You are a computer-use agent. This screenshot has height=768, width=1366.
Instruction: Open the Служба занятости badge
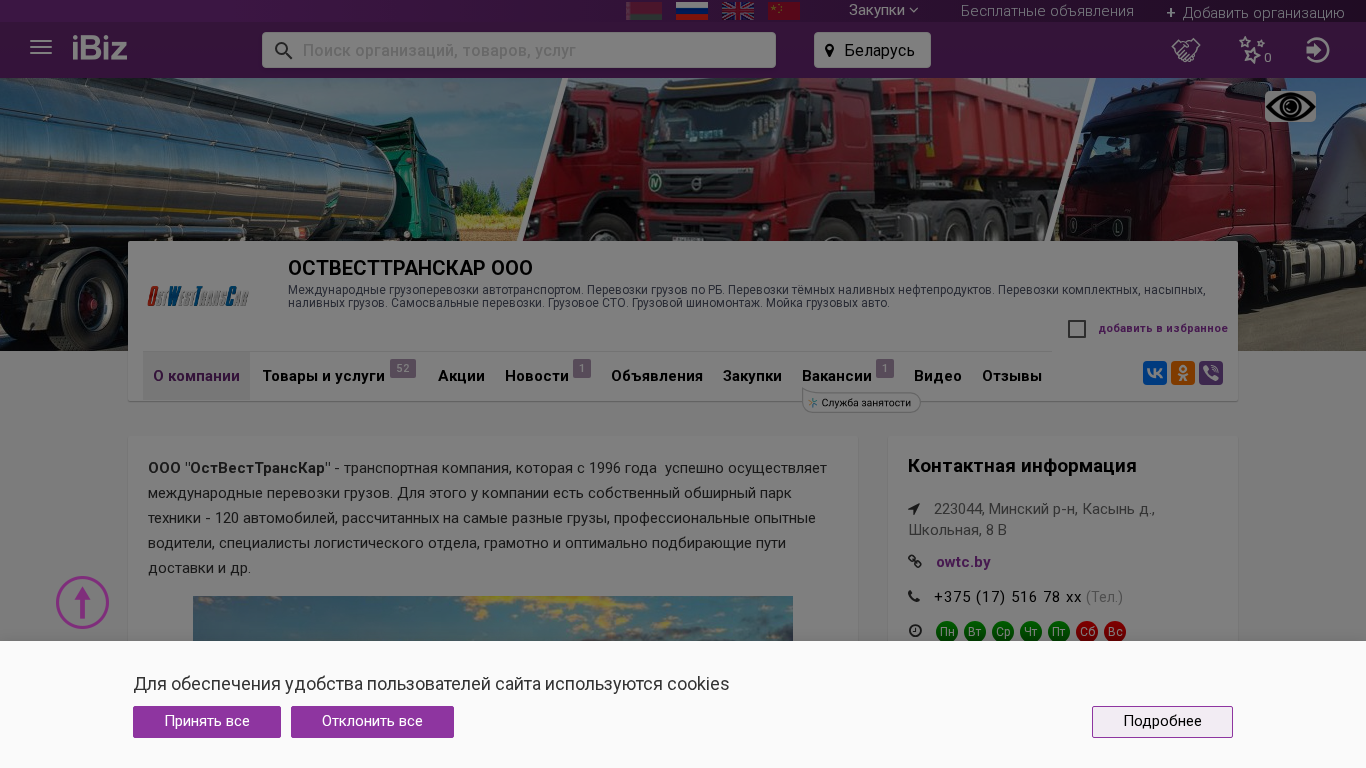pos(861,402)
